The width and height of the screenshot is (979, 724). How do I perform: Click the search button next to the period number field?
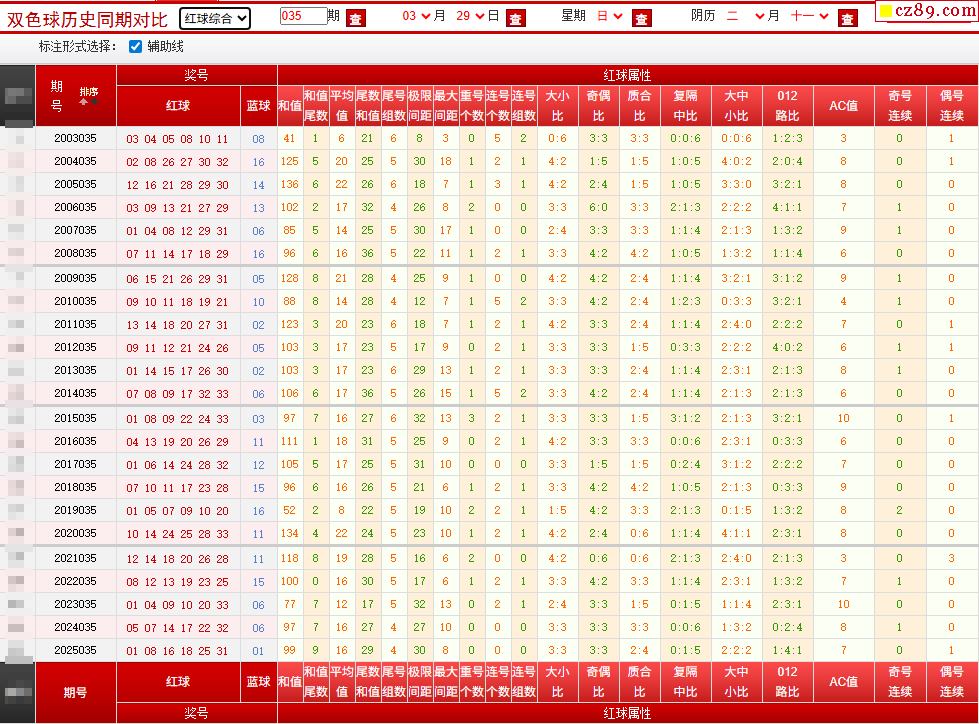click(355, 18)
